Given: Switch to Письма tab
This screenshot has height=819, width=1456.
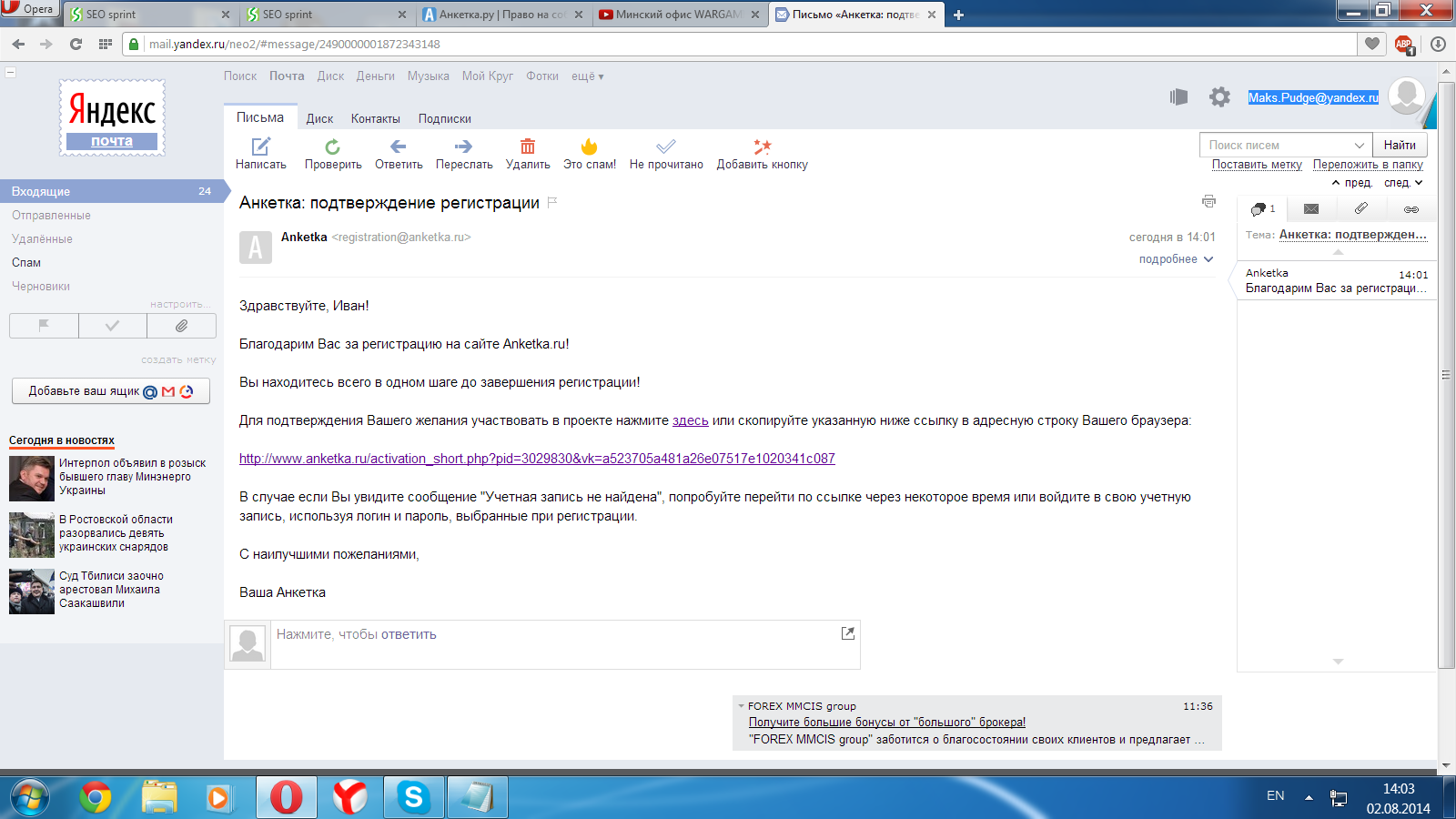Looking at the screenshot, I should pos(260,117).
